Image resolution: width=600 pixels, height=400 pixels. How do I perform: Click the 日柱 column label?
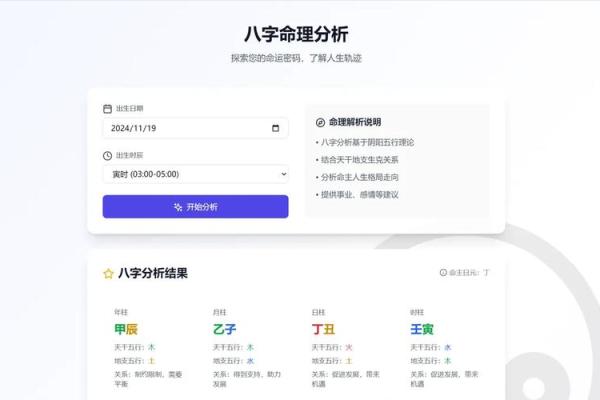tap(318, 312)
